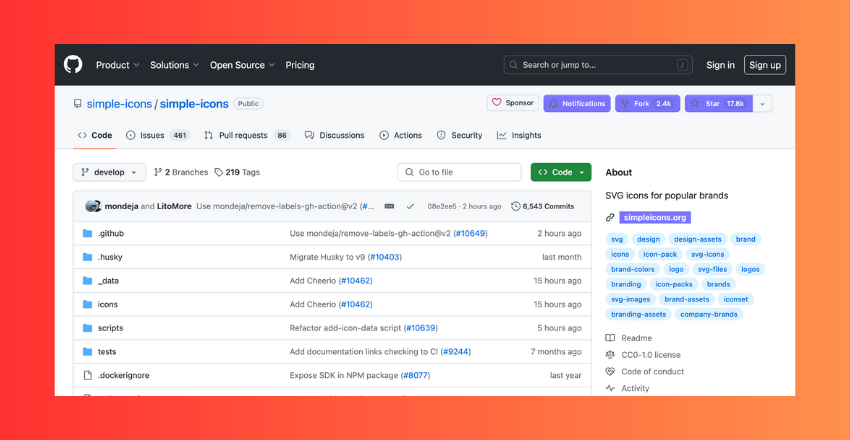Open the green Code dropdown button
Screen dimensions: 850x440
tap(561, 172)
